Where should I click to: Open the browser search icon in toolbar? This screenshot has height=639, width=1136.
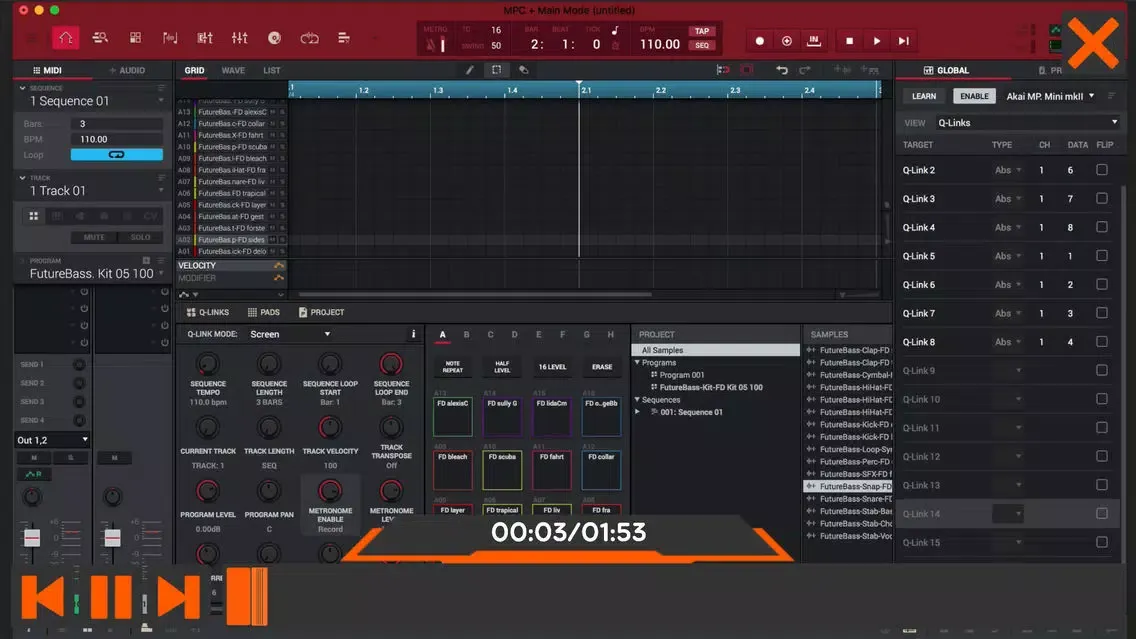click(100, 38)
